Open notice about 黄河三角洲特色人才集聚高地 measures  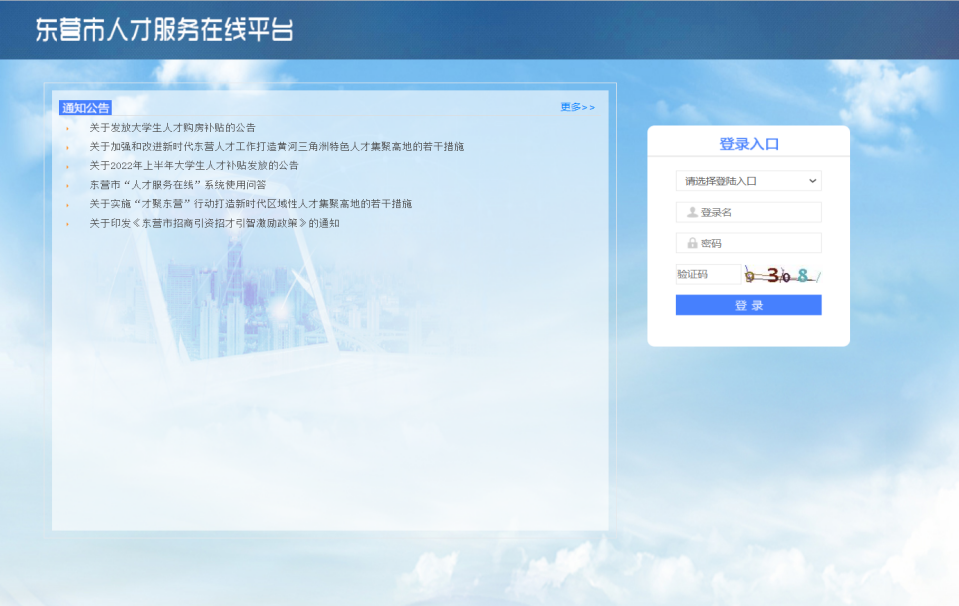276,147
